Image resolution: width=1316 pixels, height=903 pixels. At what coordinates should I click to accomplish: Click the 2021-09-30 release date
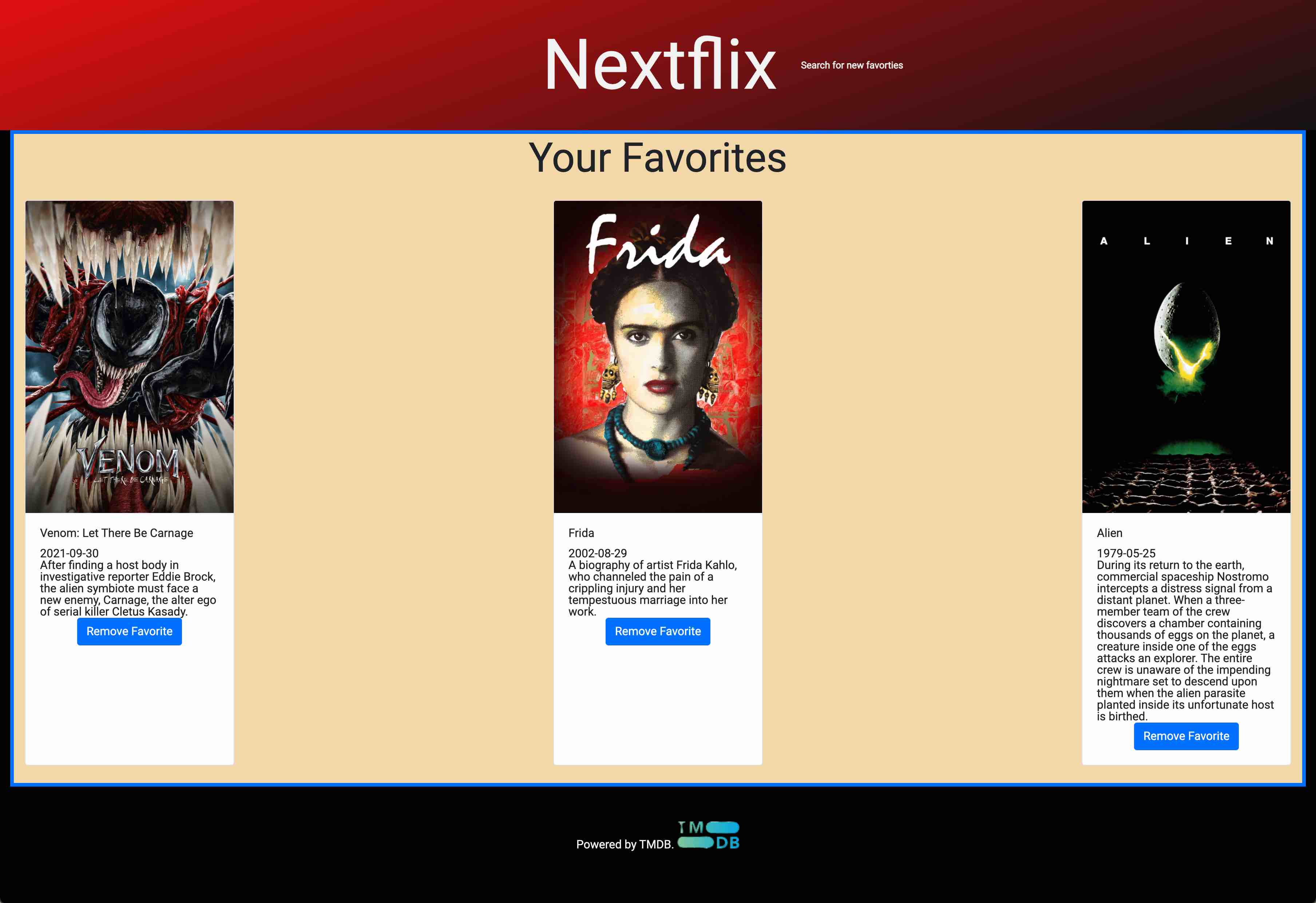tap(69, 553)
